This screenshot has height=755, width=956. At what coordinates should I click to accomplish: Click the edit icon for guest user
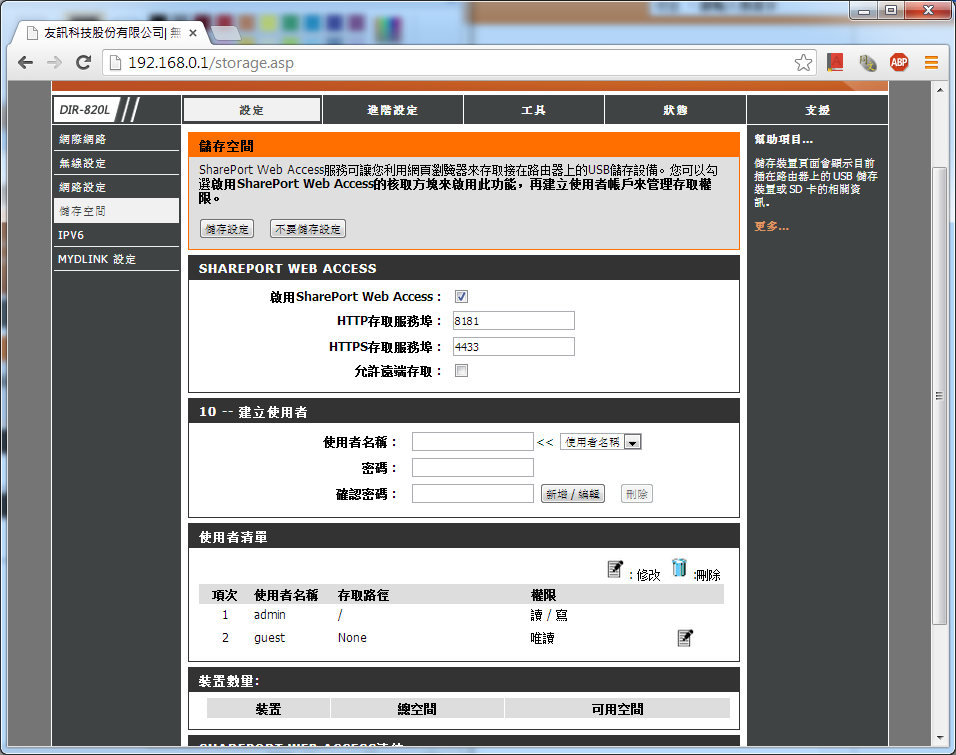point(685,638)
